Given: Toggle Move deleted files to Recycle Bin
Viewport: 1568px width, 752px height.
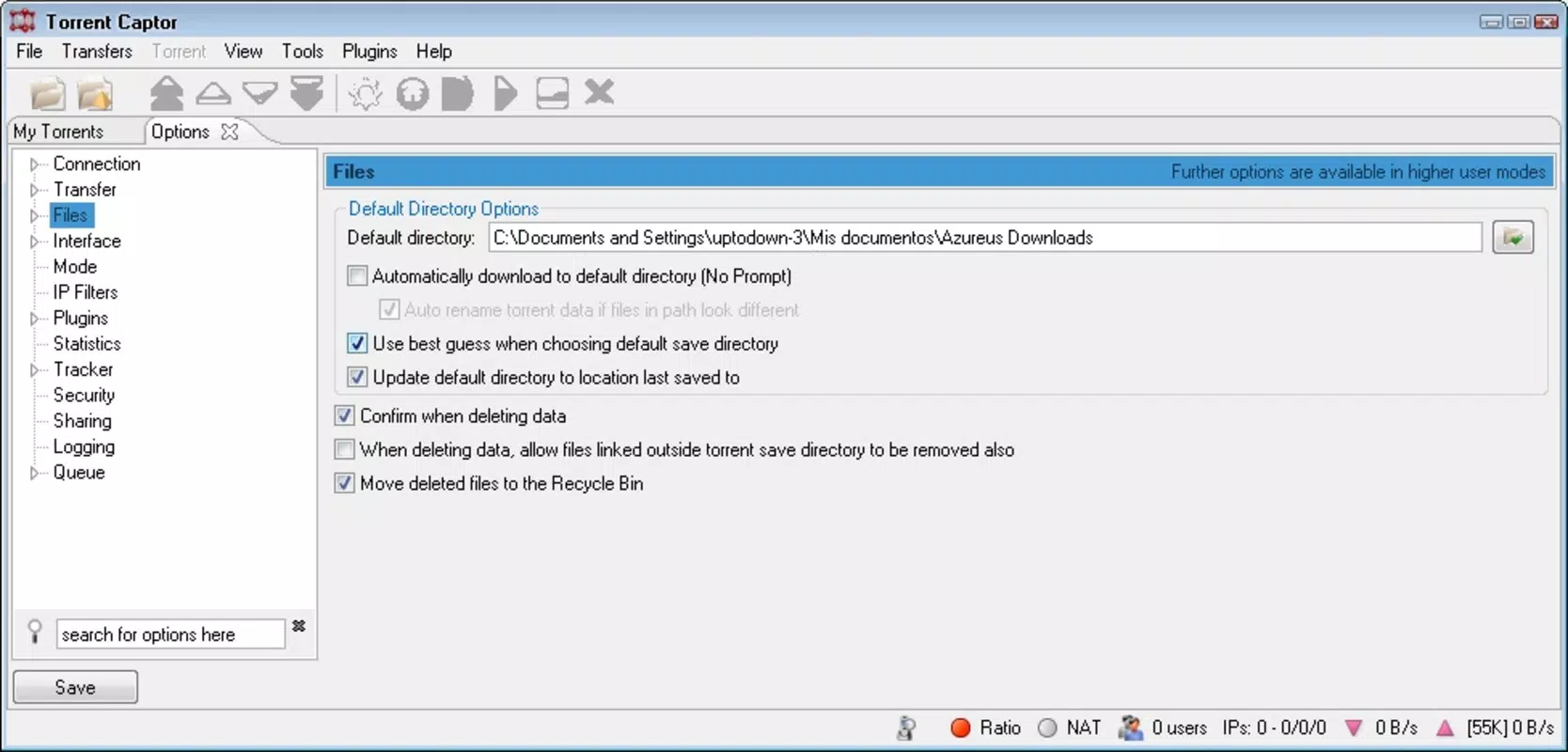Looking at the screenshot, I should (345, 484).
